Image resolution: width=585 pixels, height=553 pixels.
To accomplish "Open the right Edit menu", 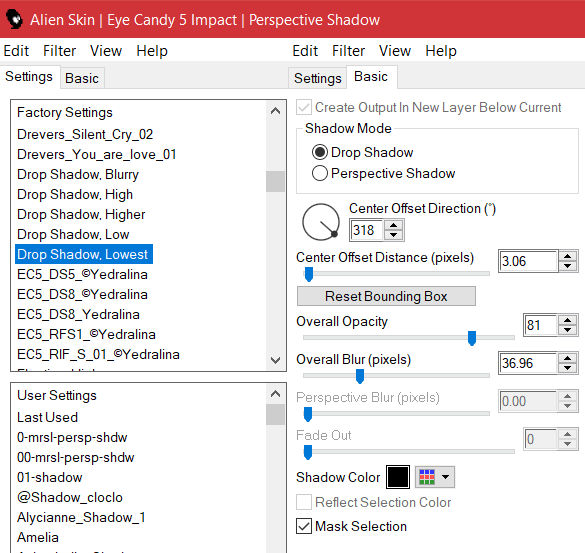I will (x=305, y=51).
